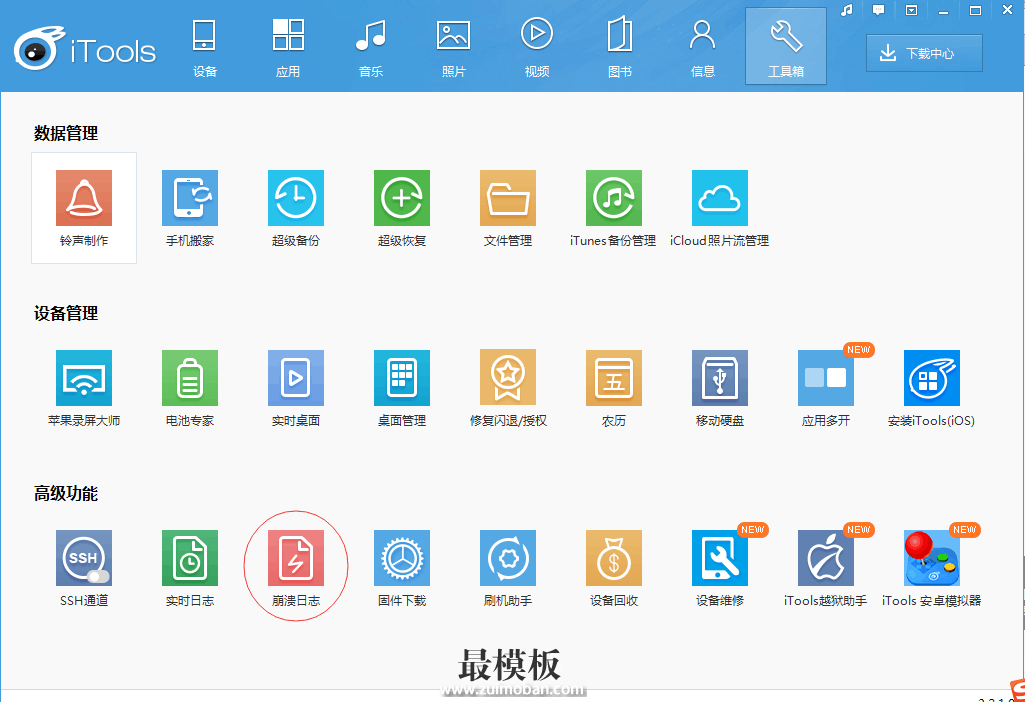Viewport: 1025px width, 702px height.
Task: Open the 铃声制作 ringtone maker tool
Action: 84,208
